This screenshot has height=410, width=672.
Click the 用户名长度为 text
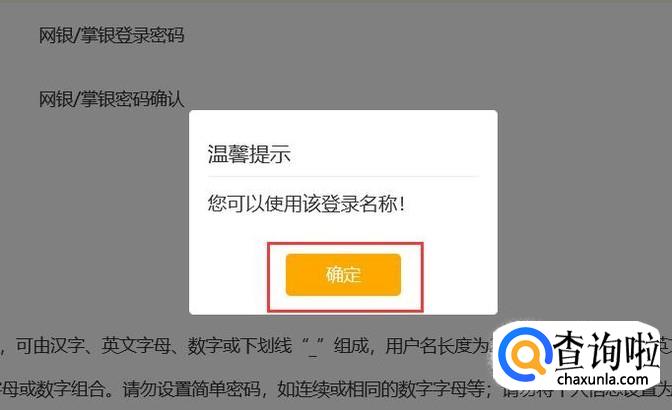click(436, 345)
